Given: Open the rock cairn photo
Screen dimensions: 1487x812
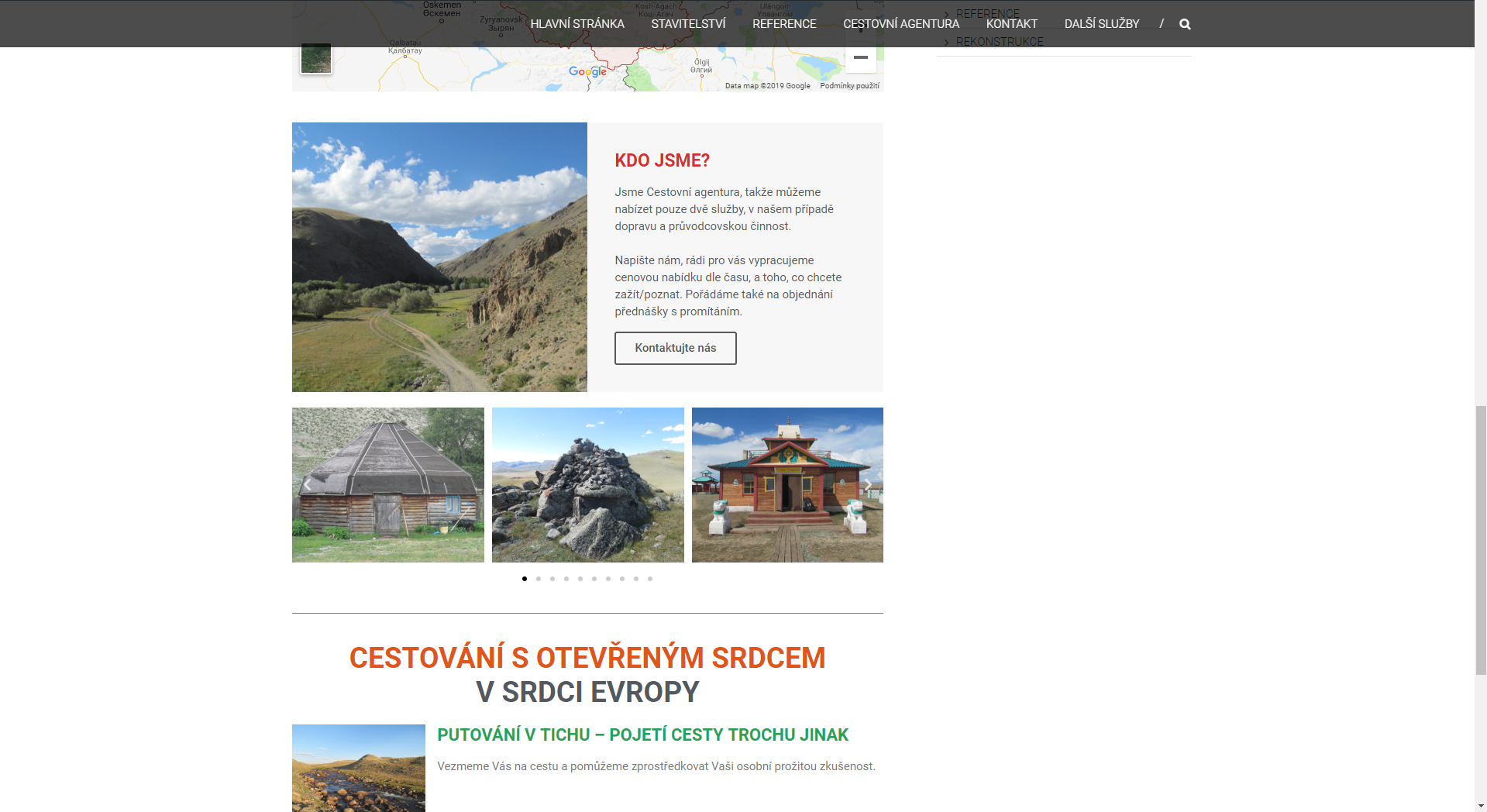Looking at the screenshot, I should tap(588, 485).
